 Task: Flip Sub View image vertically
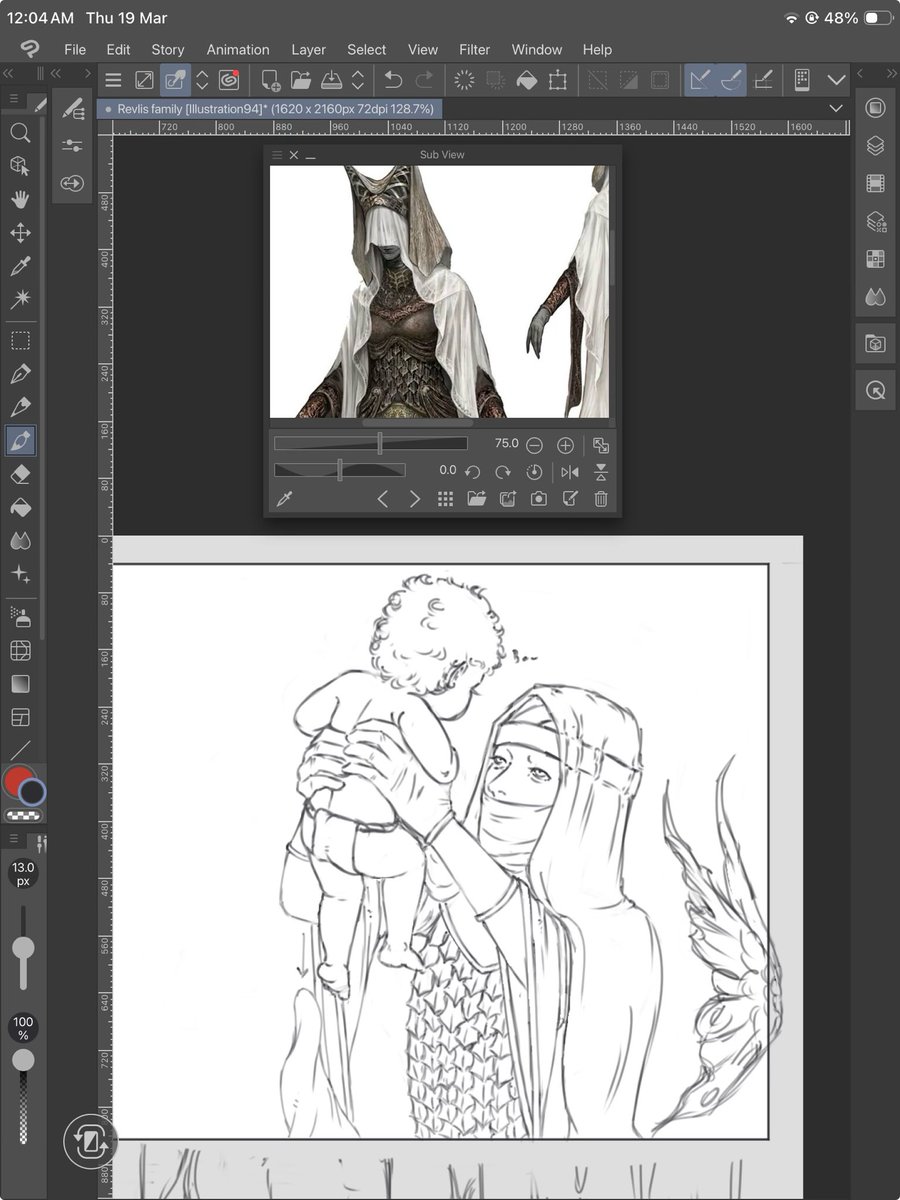(x=601, y=472)
